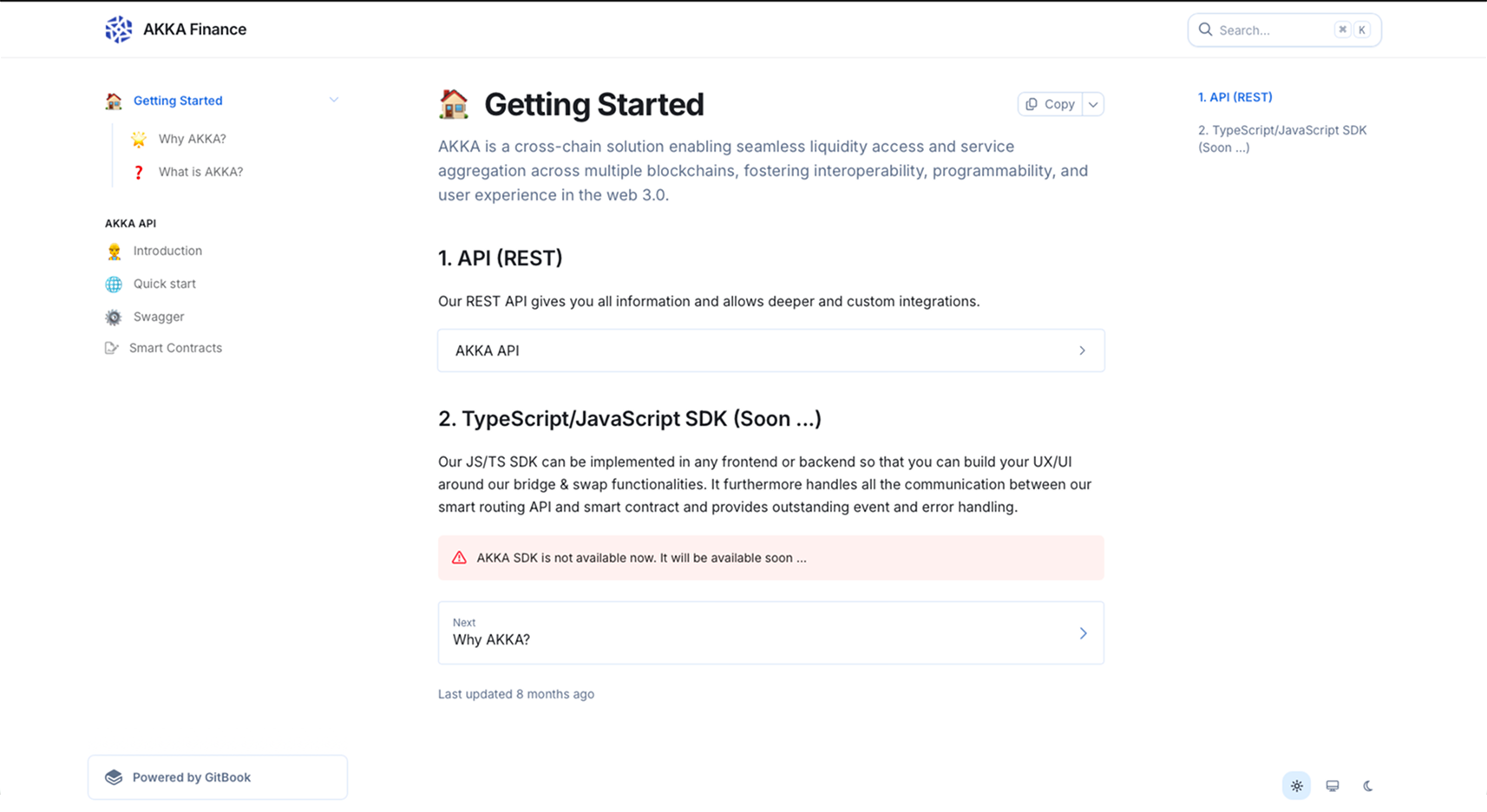Select the Swagger gear icon in sidebar
The height and width of the screenshot is (812, 1487).
[x=114, y=317]
